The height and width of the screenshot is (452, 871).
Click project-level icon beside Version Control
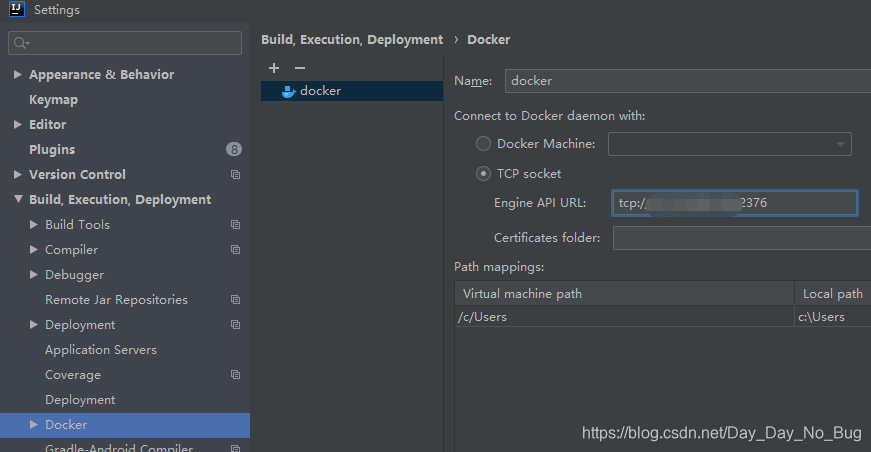[236, 174]
